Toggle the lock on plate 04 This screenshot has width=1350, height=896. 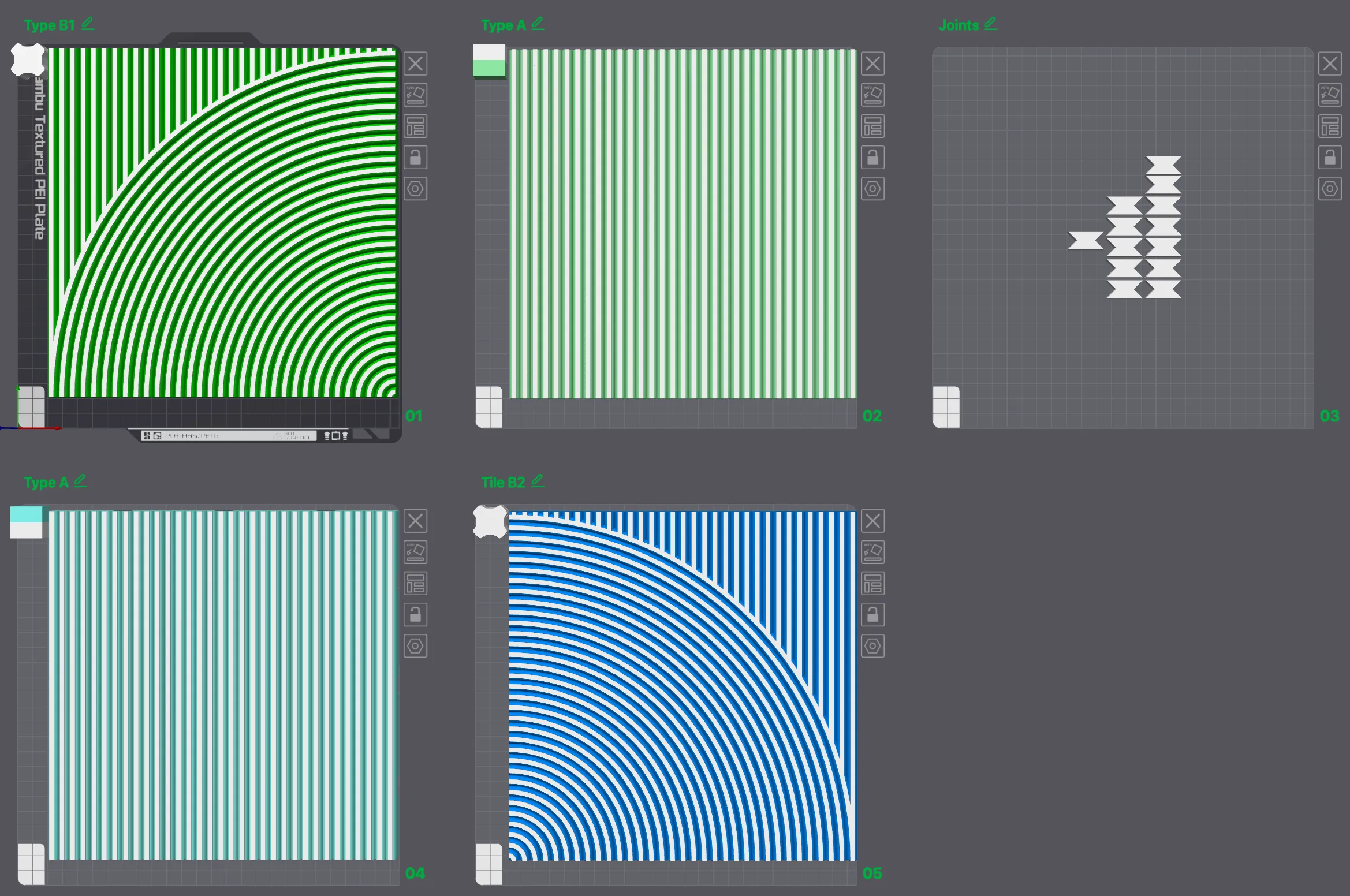point(415,614)
